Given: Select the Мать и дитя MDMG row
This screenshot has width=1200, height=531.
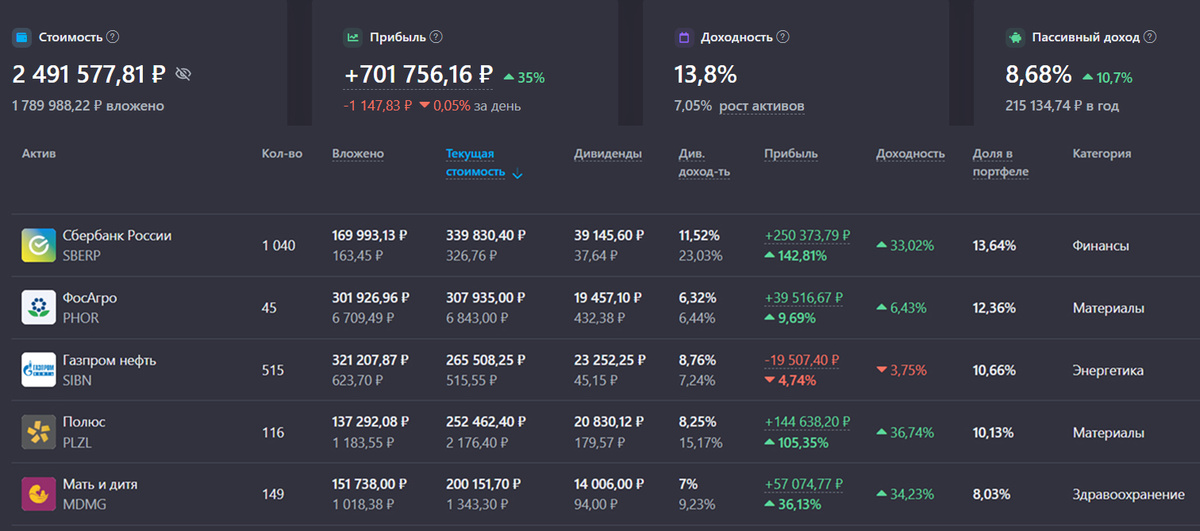Looking at the screenshot, I should pyautogui.click(x=600, y=494).
